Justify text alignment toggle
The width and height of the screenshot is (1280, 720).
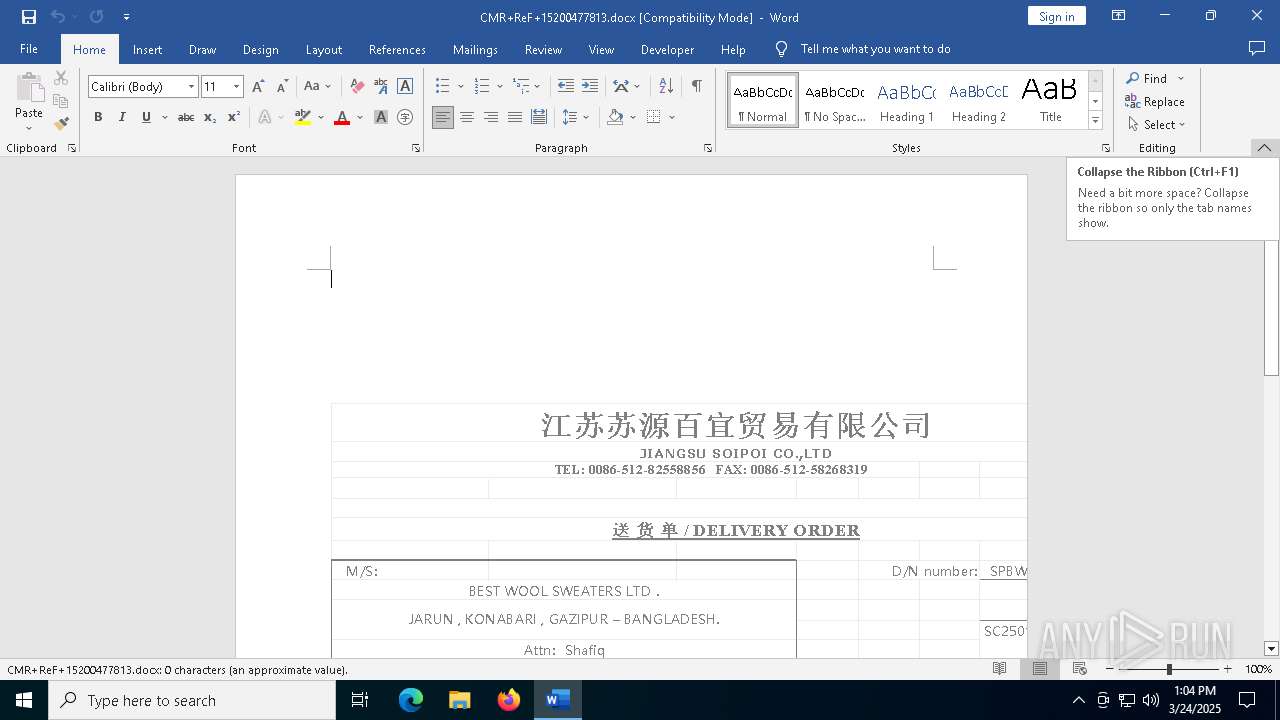click(515, 118)
